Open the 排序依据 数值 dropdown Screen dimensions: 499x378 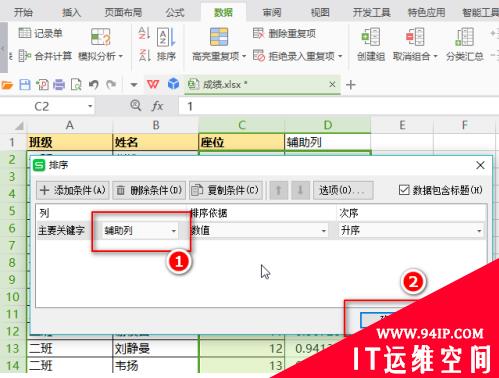pos(259,231)
